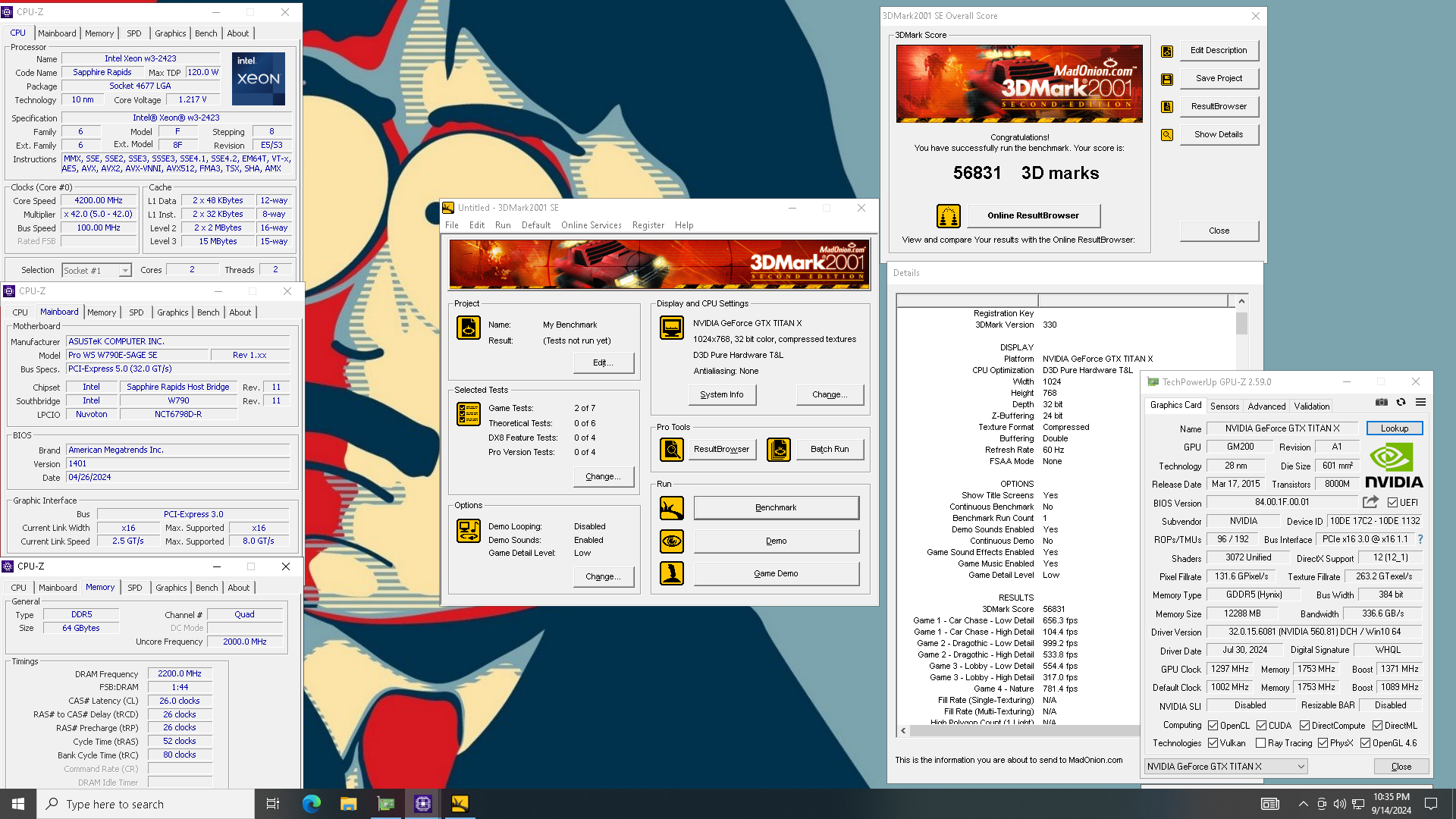Open File Explorer from the taskbar
This screenshot has height=819, width=1456.
(349, 804)
